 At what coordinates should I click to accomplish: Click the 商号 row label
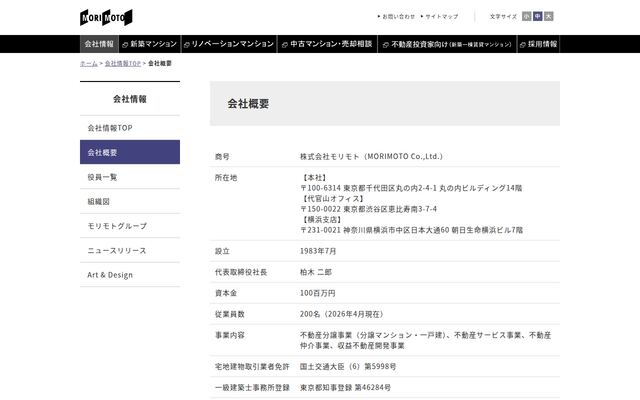[222, 156]
